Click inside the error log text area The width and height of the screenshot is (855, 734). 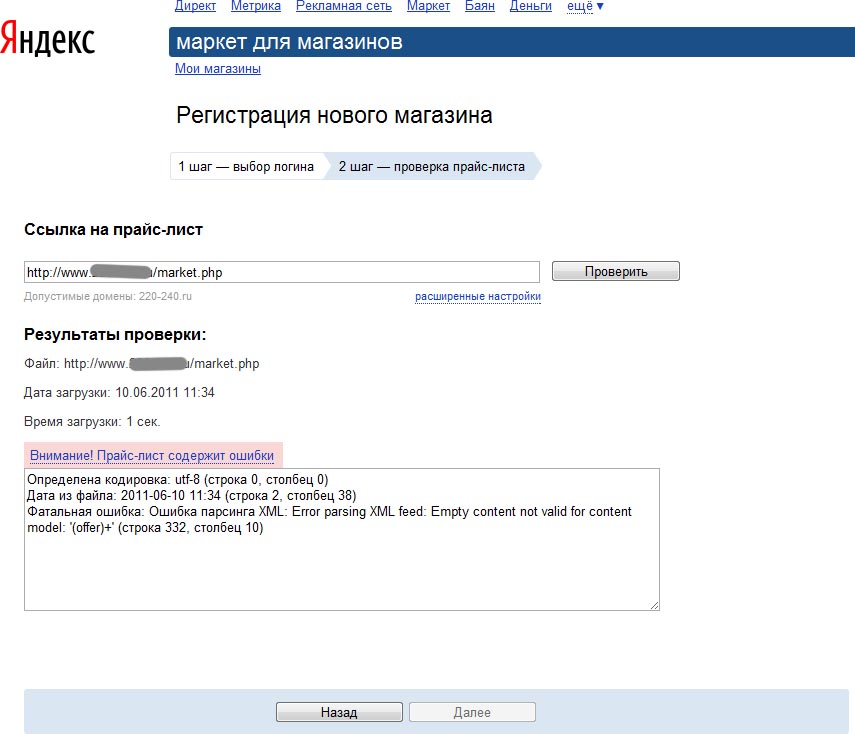click(342, 539)
